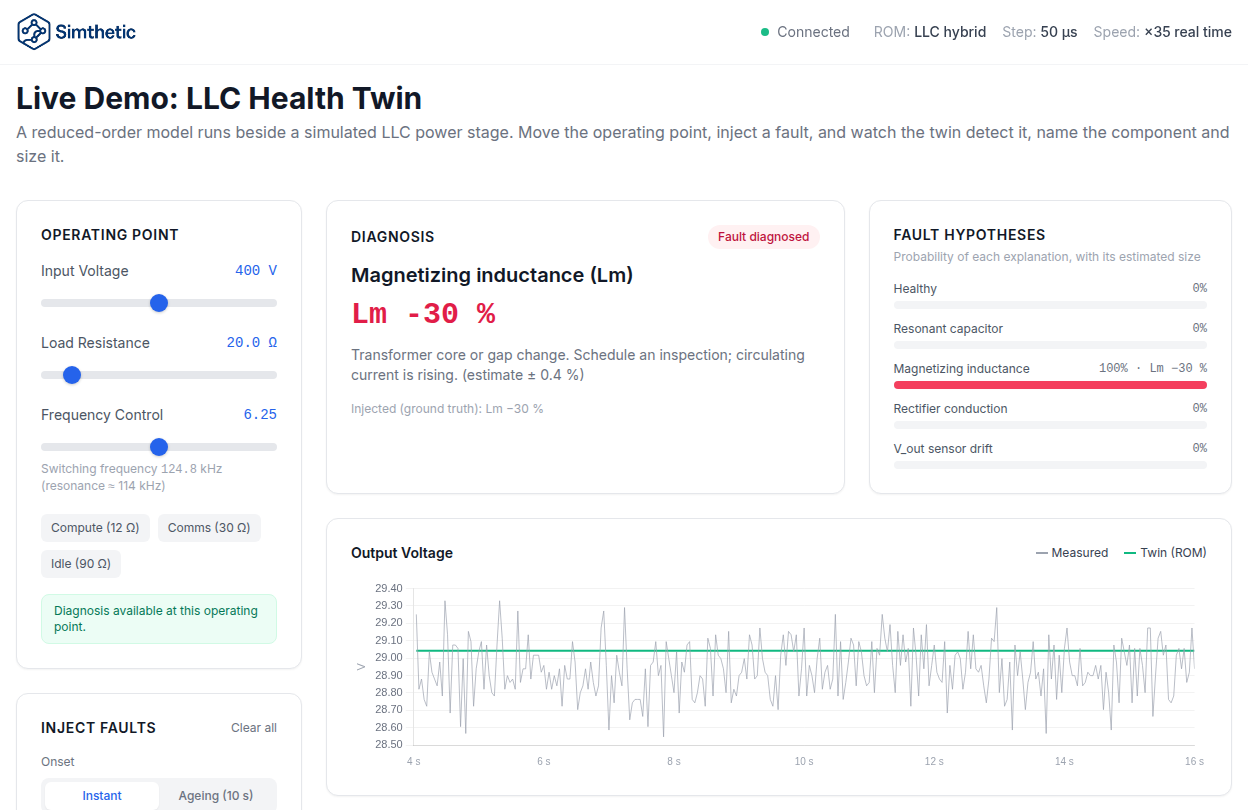Screen dimensions: 1248x810
Task: Click the V_out sensor drift hypothesis row
Action: 1050,455
